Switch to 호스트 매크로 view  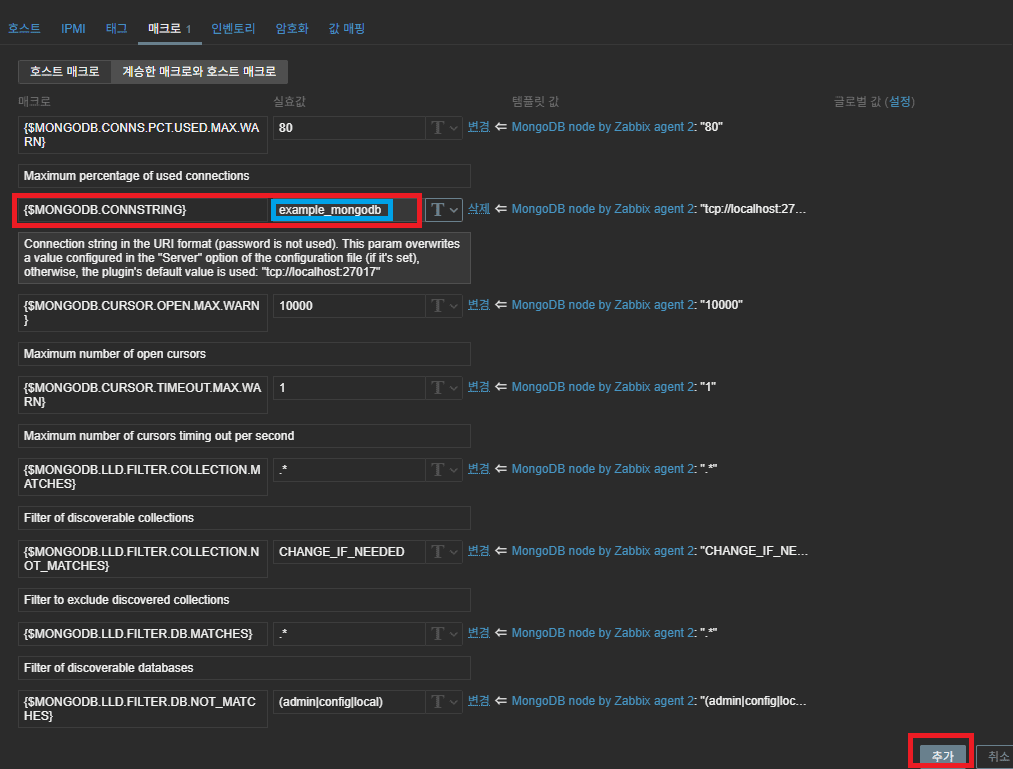64,71
